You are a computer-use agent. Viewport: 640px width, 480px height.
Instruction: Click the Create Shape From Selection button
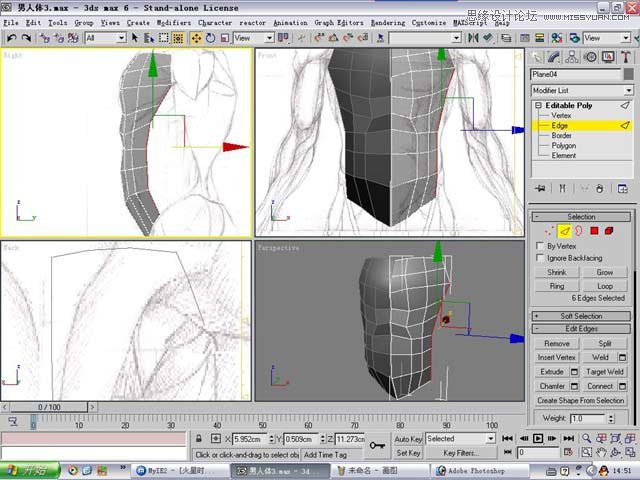pyautogui.click(x=581, y=400)
